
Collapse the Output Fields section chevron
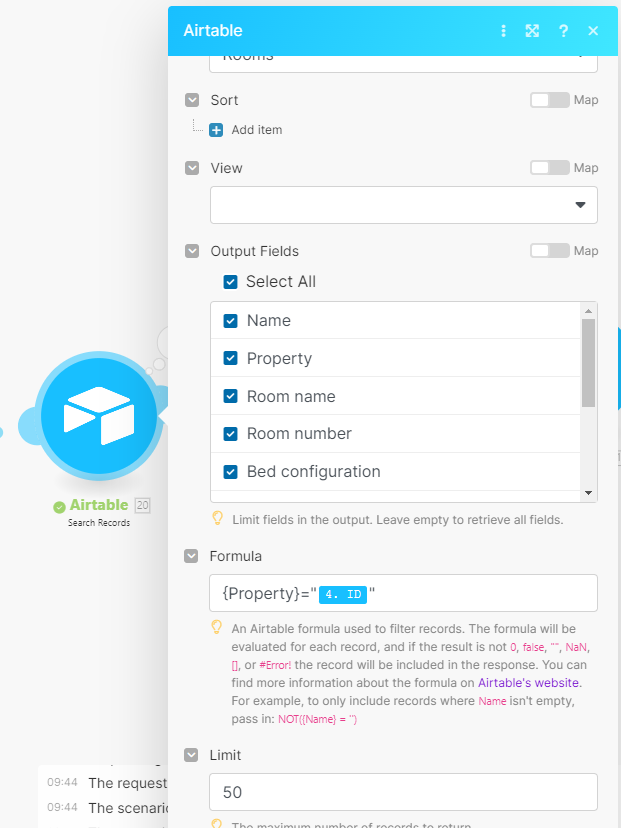pyautogui.click(x=192, y=251)
